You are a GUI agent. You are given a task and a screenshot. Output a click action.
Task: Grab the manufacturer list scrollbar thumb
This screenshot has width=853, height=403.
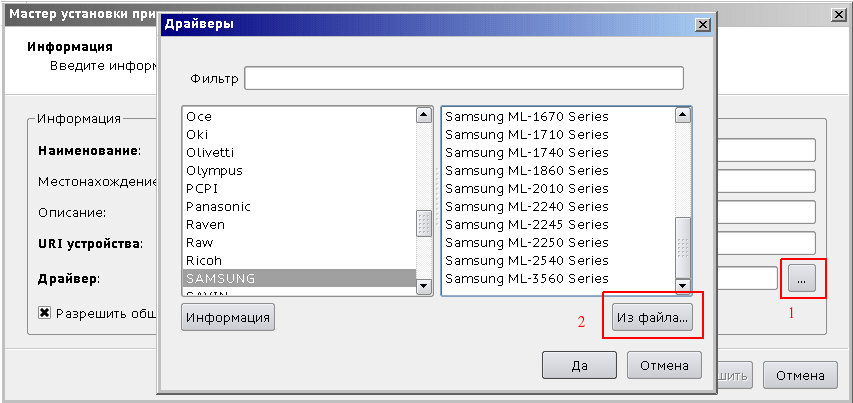coord(424,224)
